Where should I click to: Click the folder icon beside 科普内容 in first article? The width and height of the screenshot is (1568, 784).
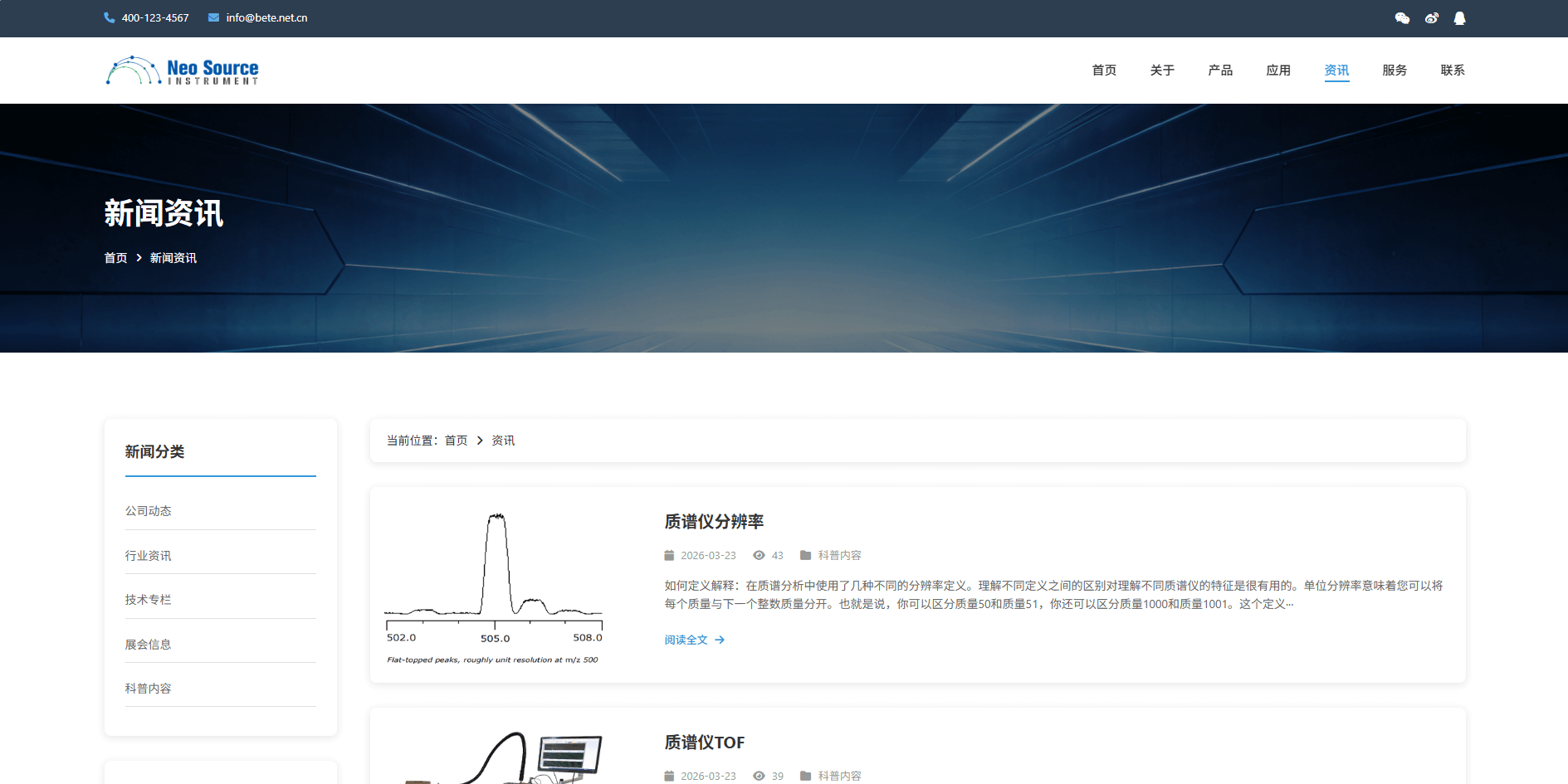pyautogui.click(x=805, y=555)
